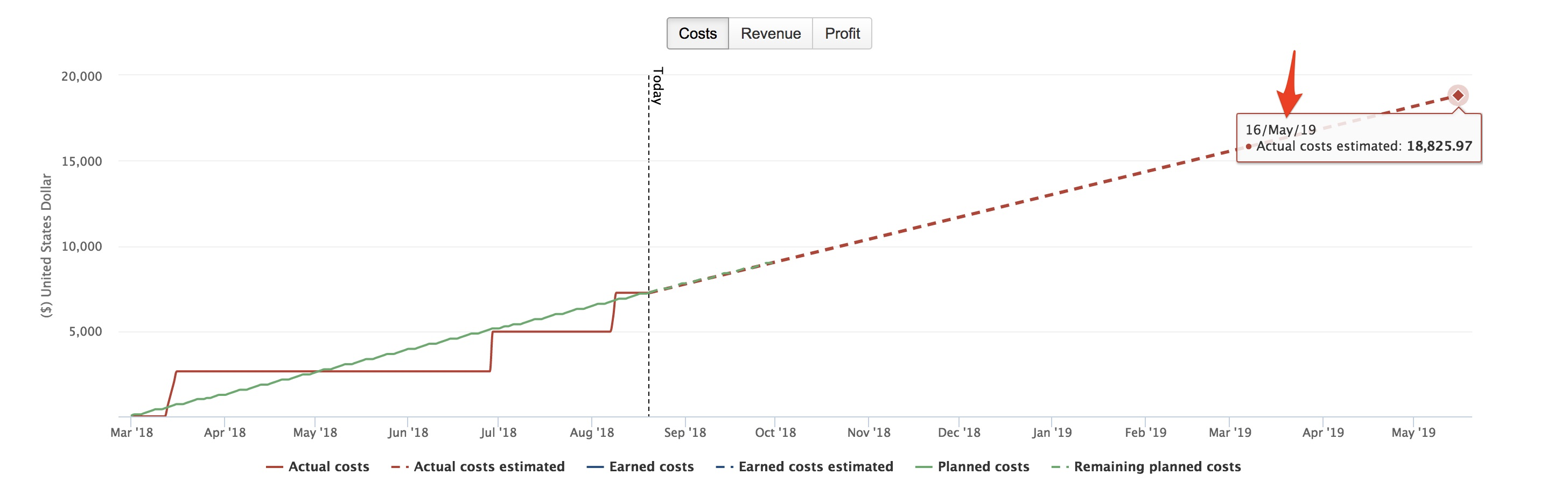Click the Today marker label
This screenshot has width=1568, height=496.
tap(657, 86)
